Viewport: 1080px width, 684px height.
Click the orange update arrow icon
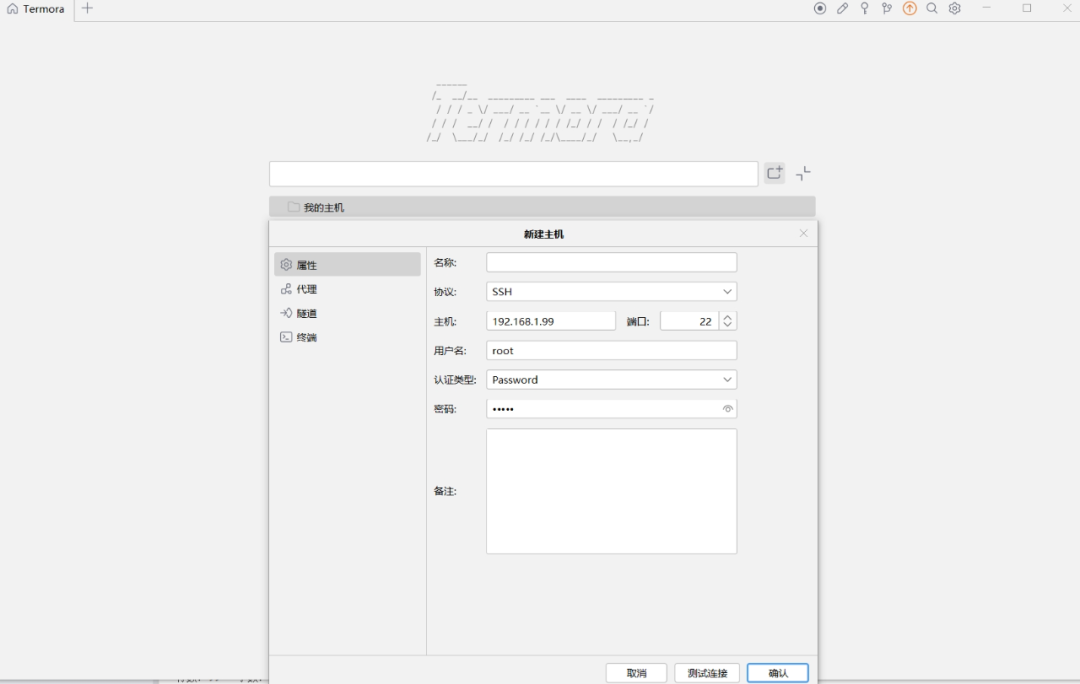tap(910, 8)
